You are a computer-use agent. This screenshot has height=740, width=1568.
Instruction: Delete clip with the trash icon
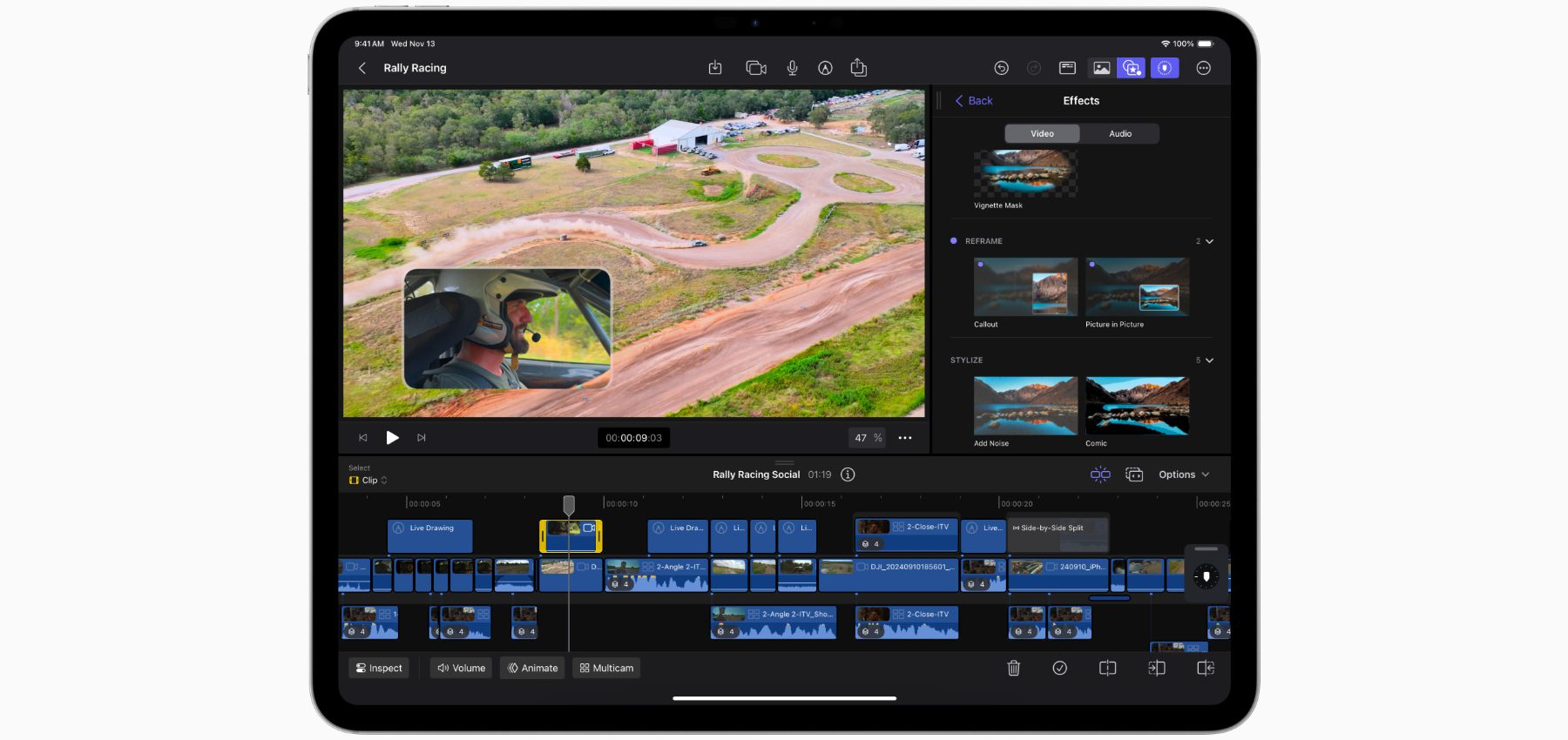coord(1013,668)
